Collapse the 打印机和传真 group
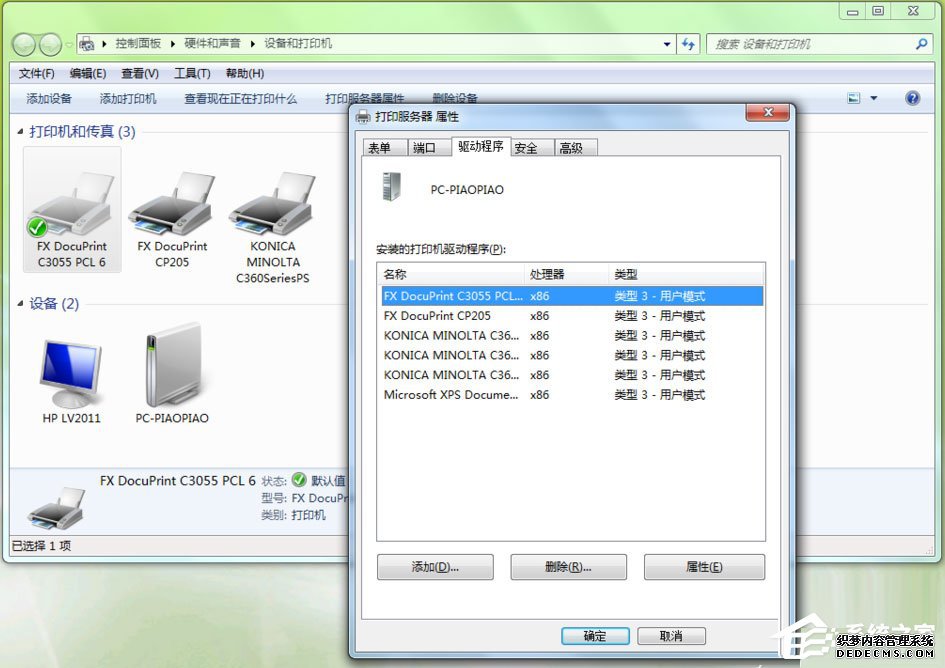This screenshot has height=668, width=945. click(x=20, y=131)
